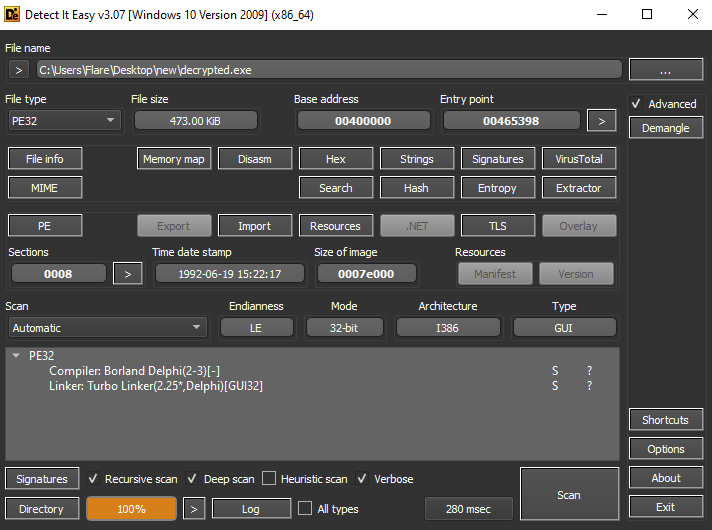Open the Hex viewer
This screenshot has width=712, height=530.
point(336,159)
